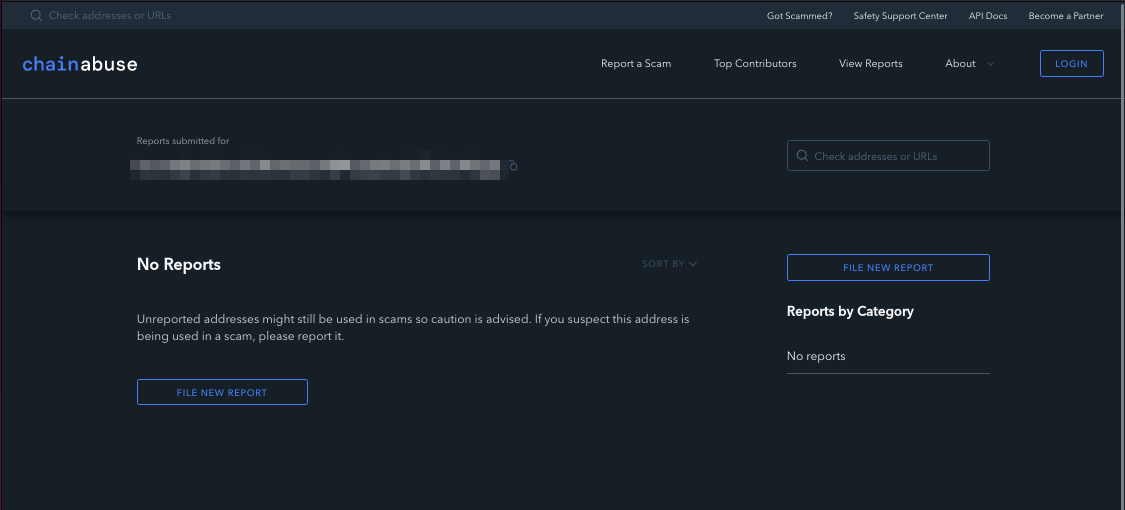1125x510 pixels.
Task: Click magnifier icon in the top search bar
Action: click(36, 16)
